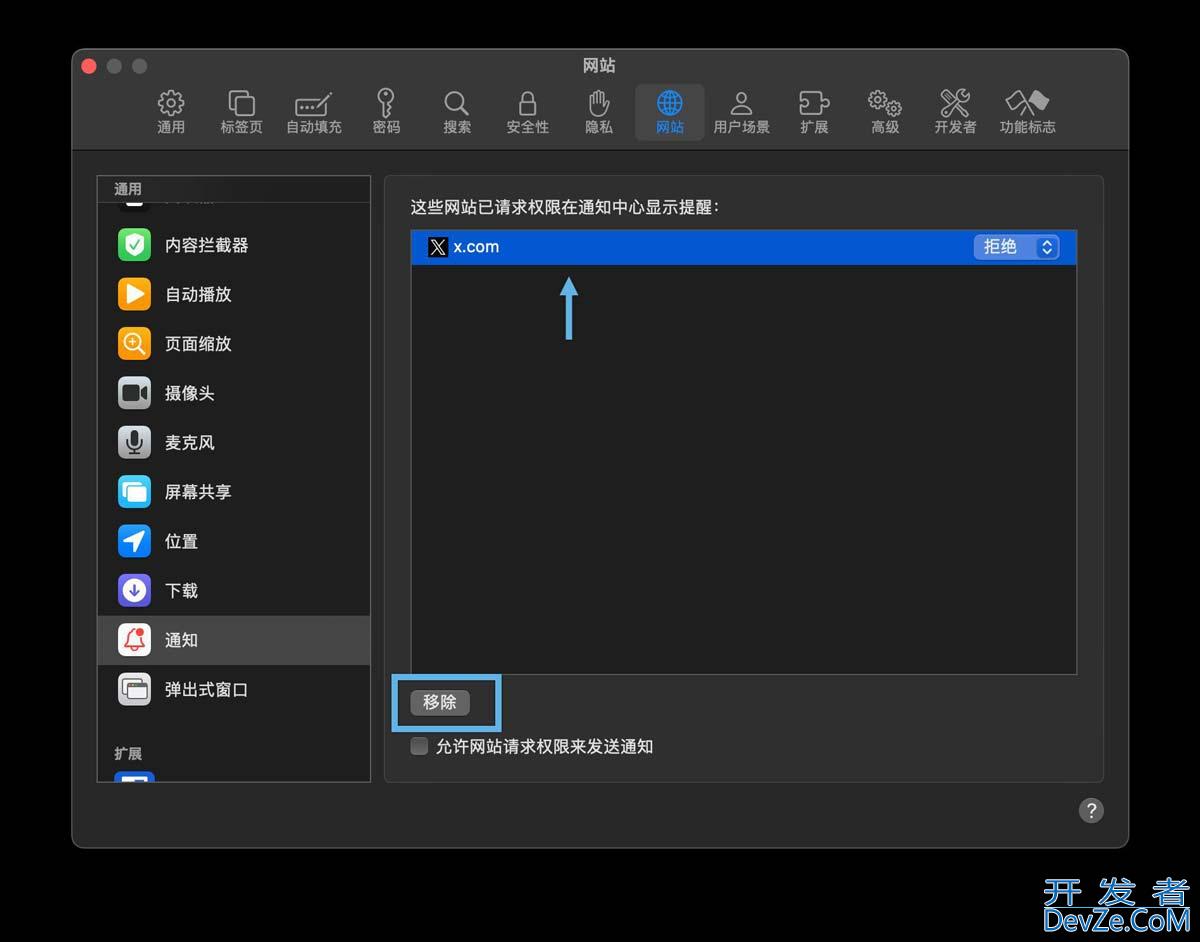This screenshot has width=1200, height=942.
Task: Open the 功能标志 feature flags icon
Action: 1027,103
